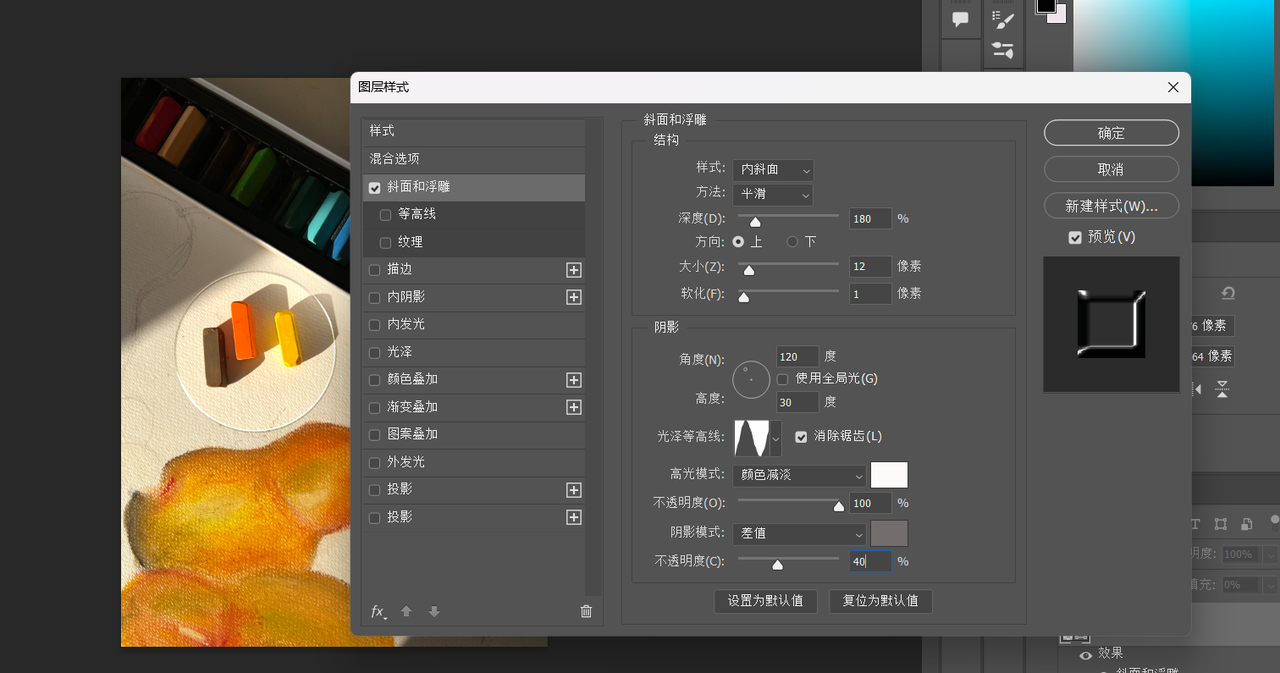Screen dimensions: 1280x673
Task: Click the 新建样式(W)... button
Action: pos(1111,206)
